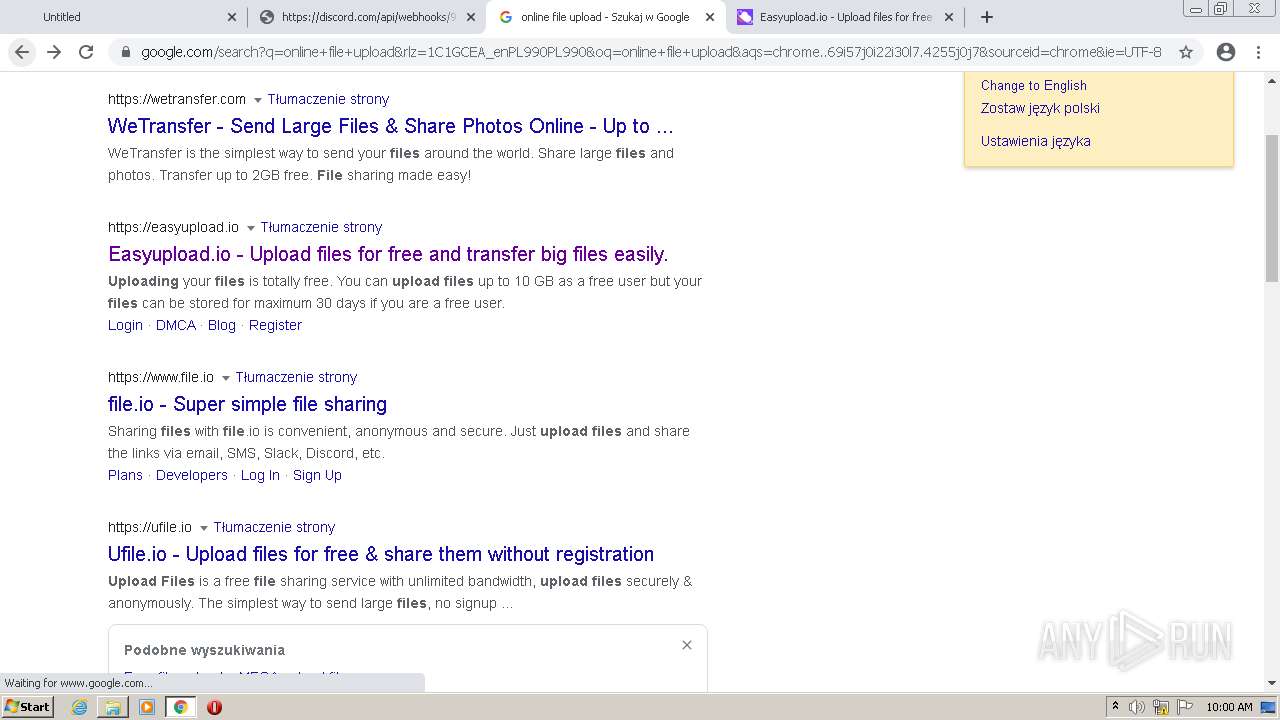Close the Untitled tab
Viewport: 1280px width, 720px height.
click(232, 17)
